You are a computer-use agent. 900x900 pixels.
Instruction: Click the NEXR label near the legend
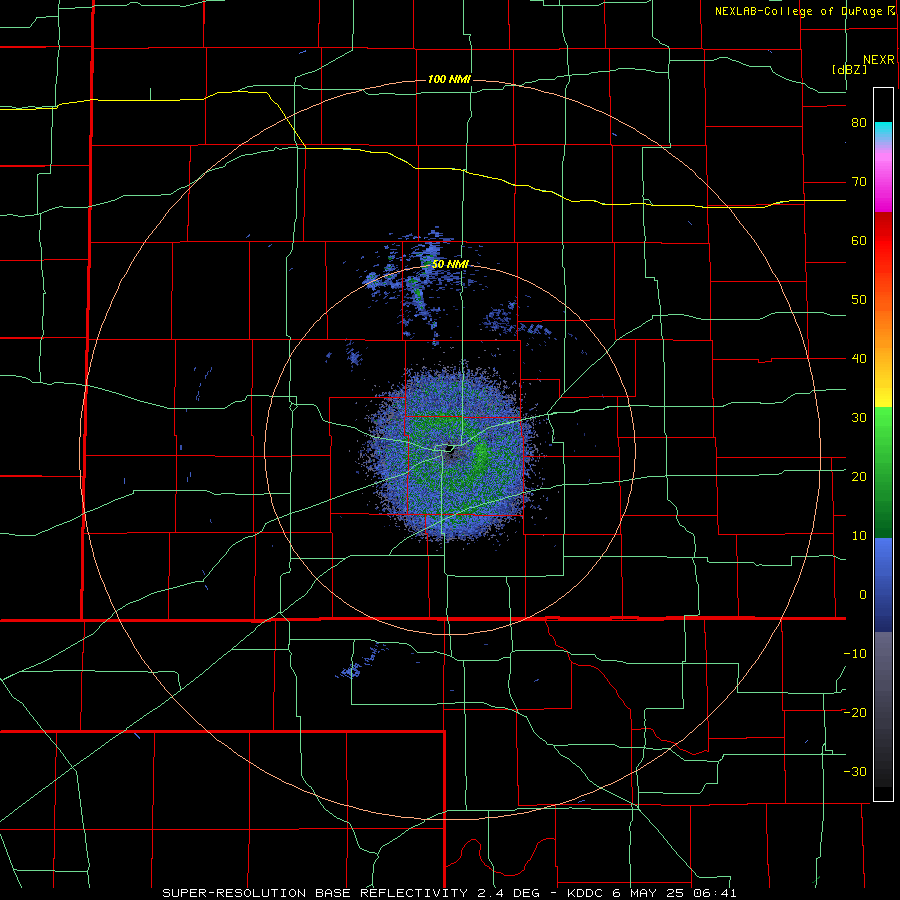coord(879,60)
